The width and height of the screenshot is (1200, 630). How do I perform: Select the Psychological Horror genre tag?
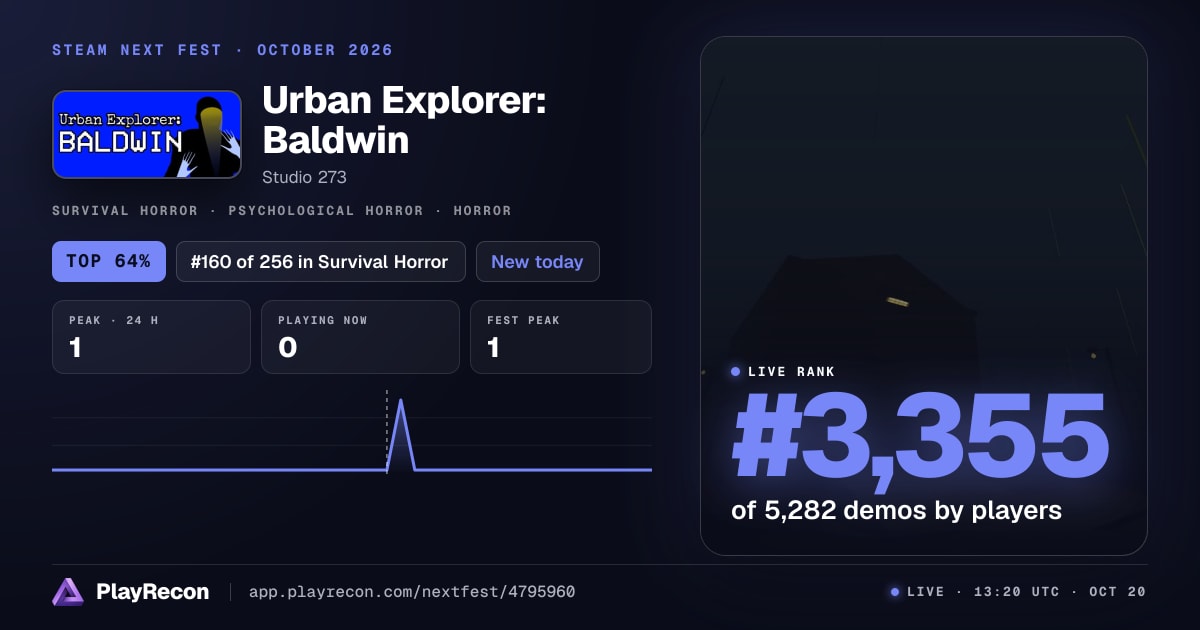coord(331,211)
